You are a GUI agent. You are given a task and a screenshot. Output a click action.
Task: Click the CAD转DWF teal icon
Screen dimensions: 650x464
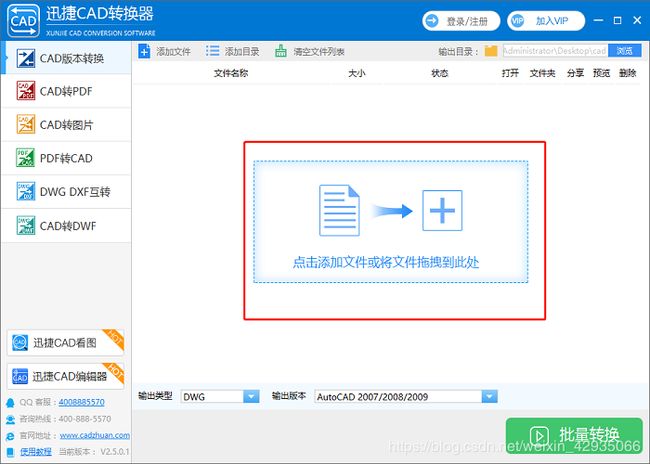pyautogui.click(x=26, y=226)
